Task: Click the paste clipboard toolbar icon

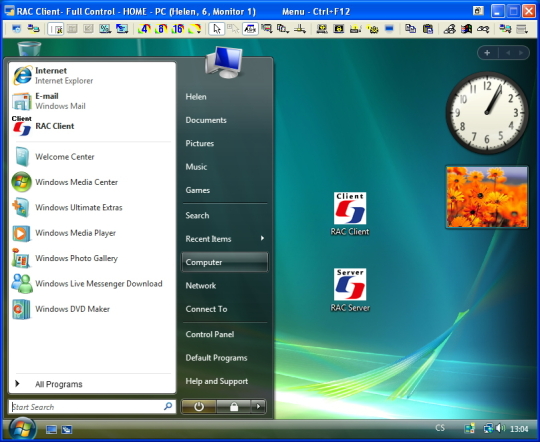Action: click(x=427, y=29)
